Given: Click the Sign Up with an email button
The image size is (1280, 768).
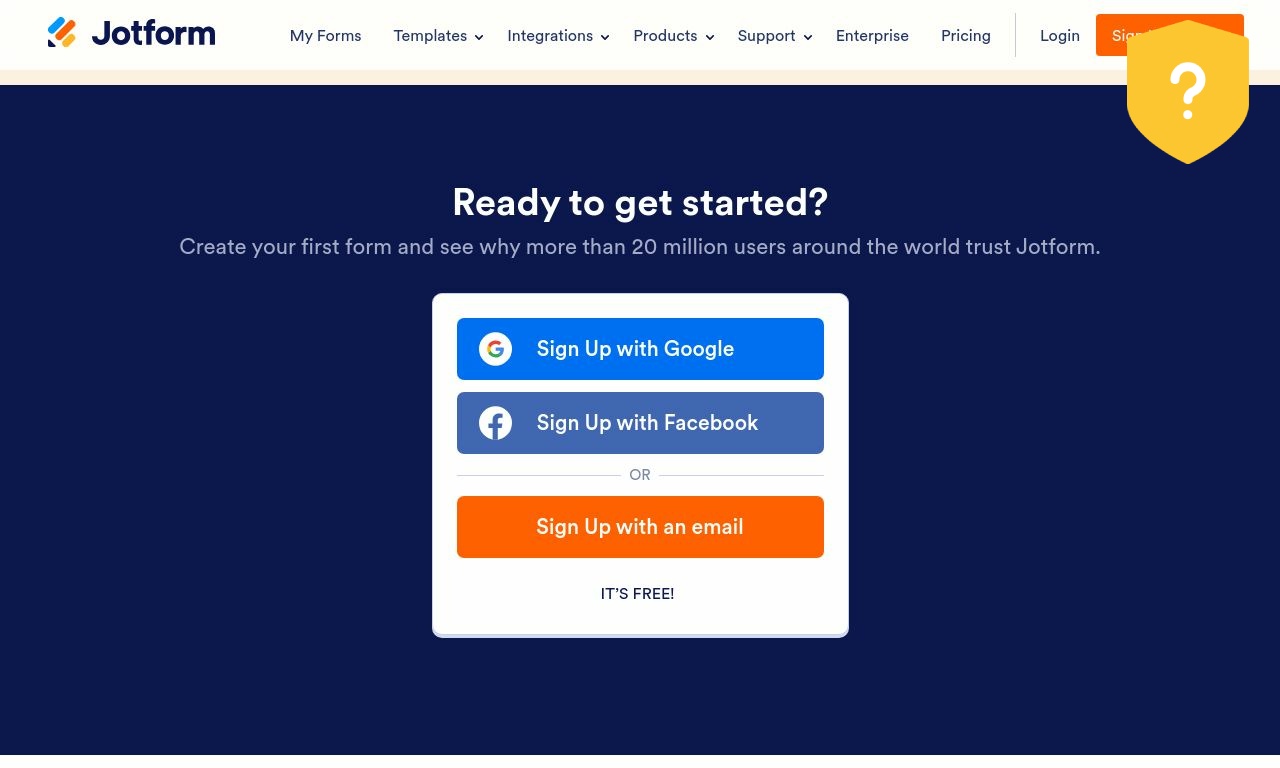Looking at the screenshot, I should coord(640,527).
